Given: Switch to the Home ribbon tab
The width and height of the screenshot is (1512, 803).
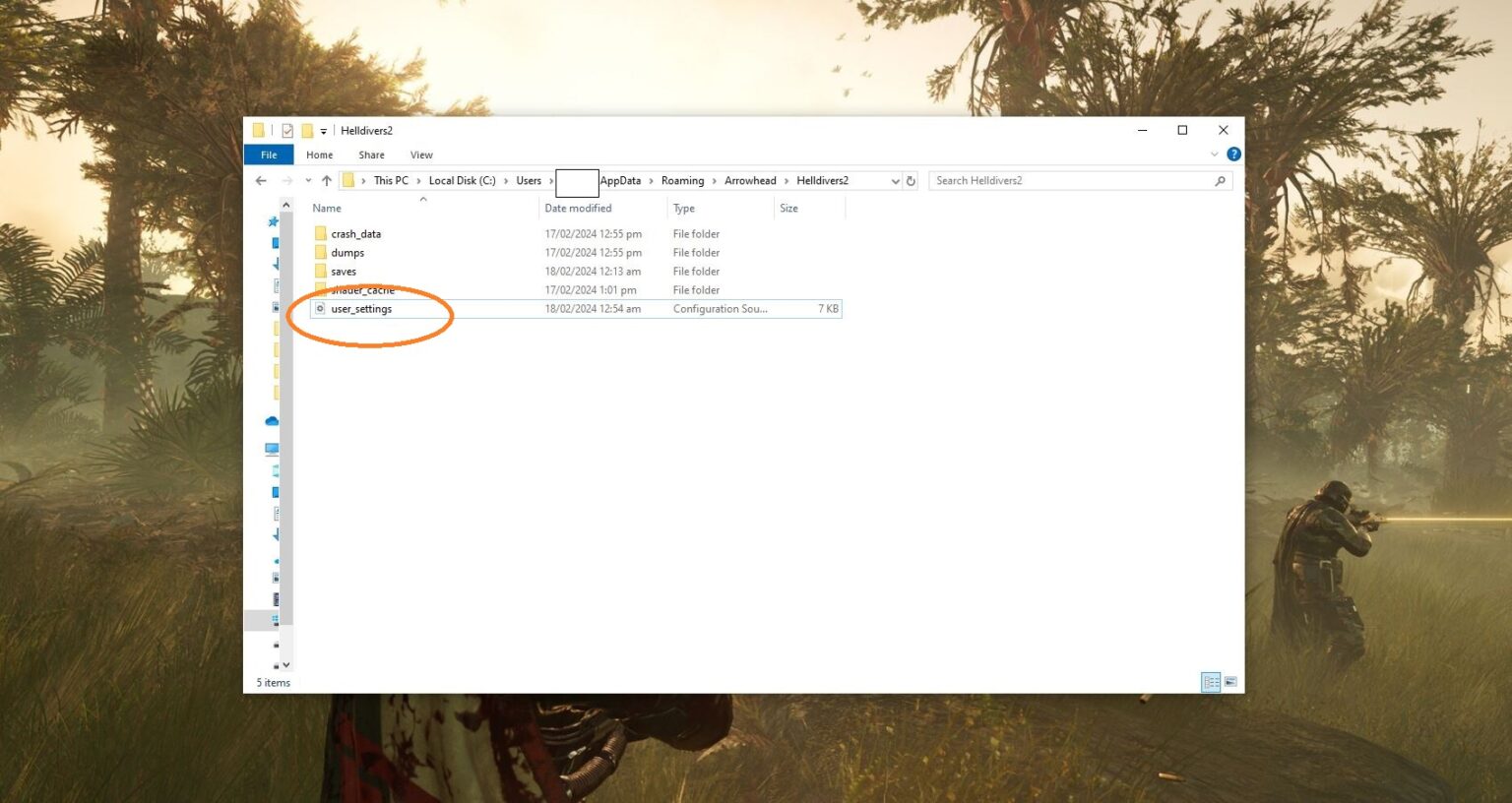Looking at the screenshot, I should pos(319,154).
